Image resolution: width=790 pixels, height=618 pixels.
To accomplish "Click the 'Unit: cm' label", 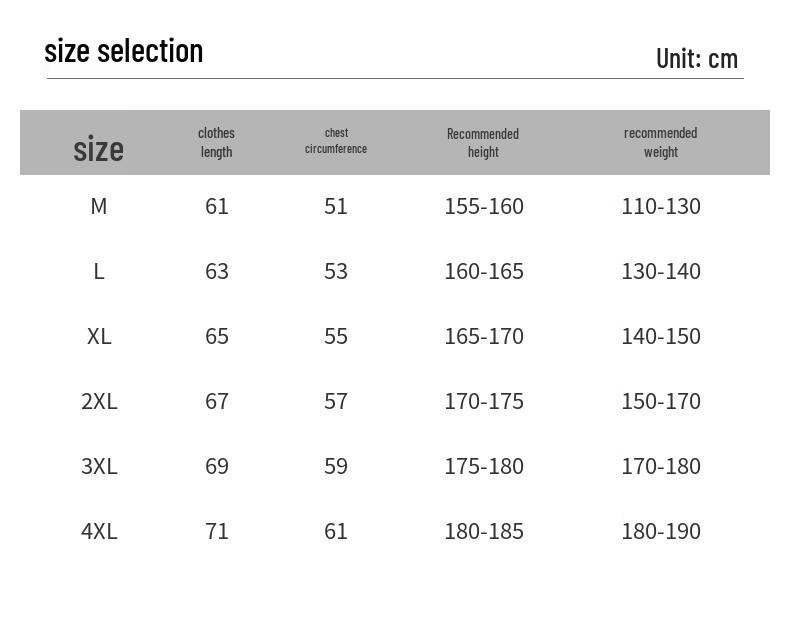I will tap(697, 59).
